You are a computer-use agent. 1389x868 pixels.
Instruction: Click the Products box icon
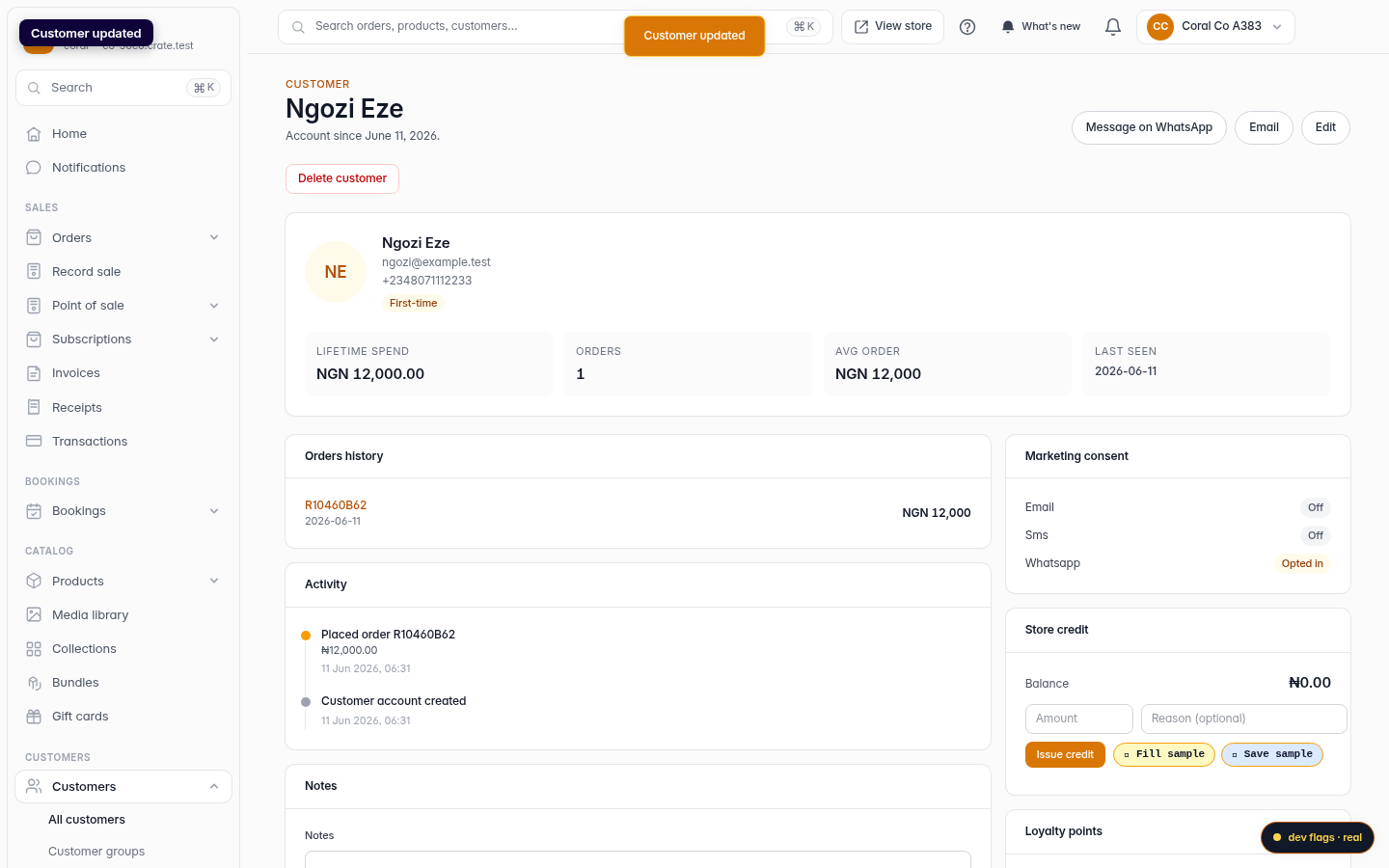34,582
